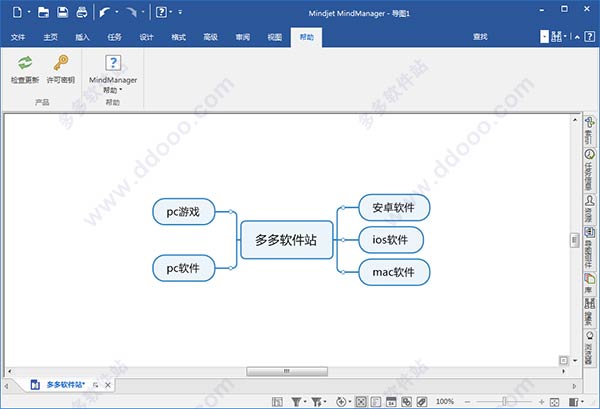
Task: Click the 查找 search field in ribbon bar
Action: tap(481, 37)
